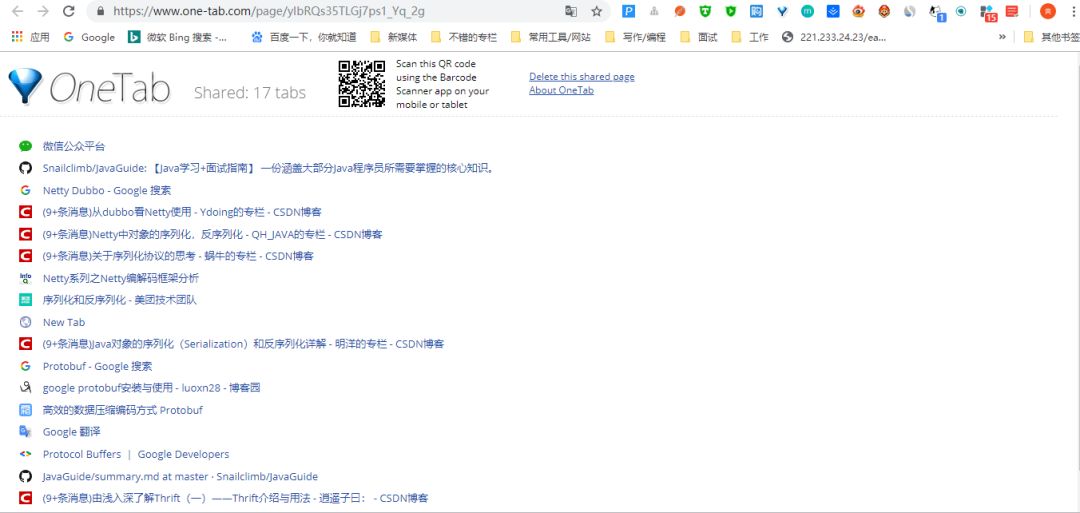Click the Mario face extension icon
The image size is (1080, 513).
[884, 11]
